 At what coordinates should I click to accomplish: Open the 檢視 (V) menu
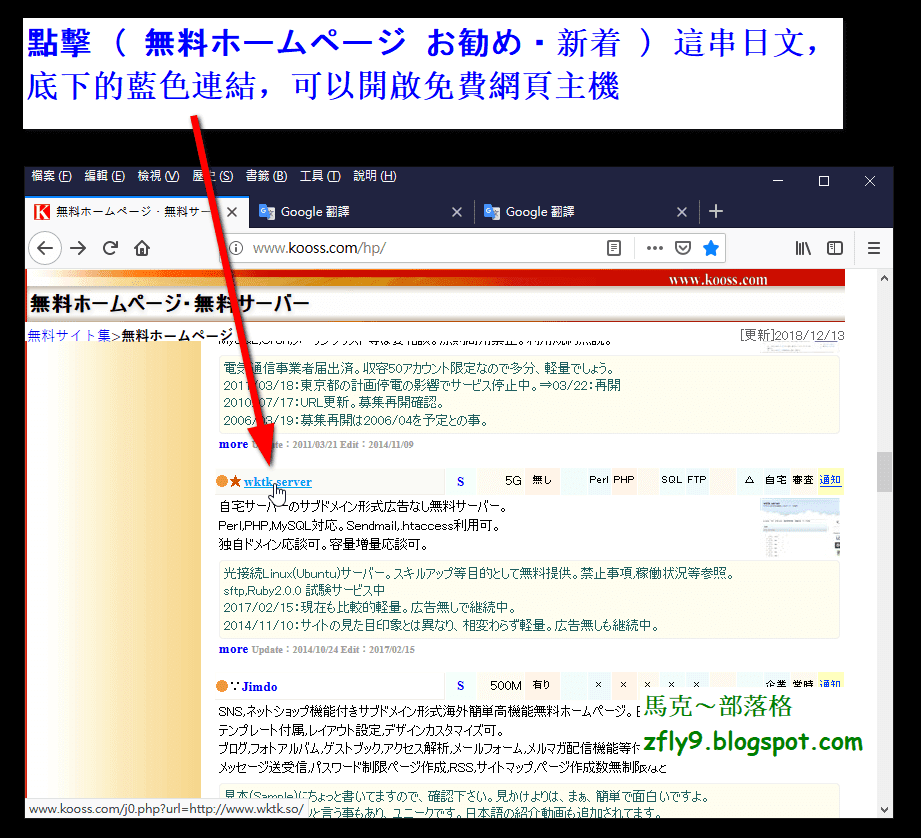tap(158, 176)
